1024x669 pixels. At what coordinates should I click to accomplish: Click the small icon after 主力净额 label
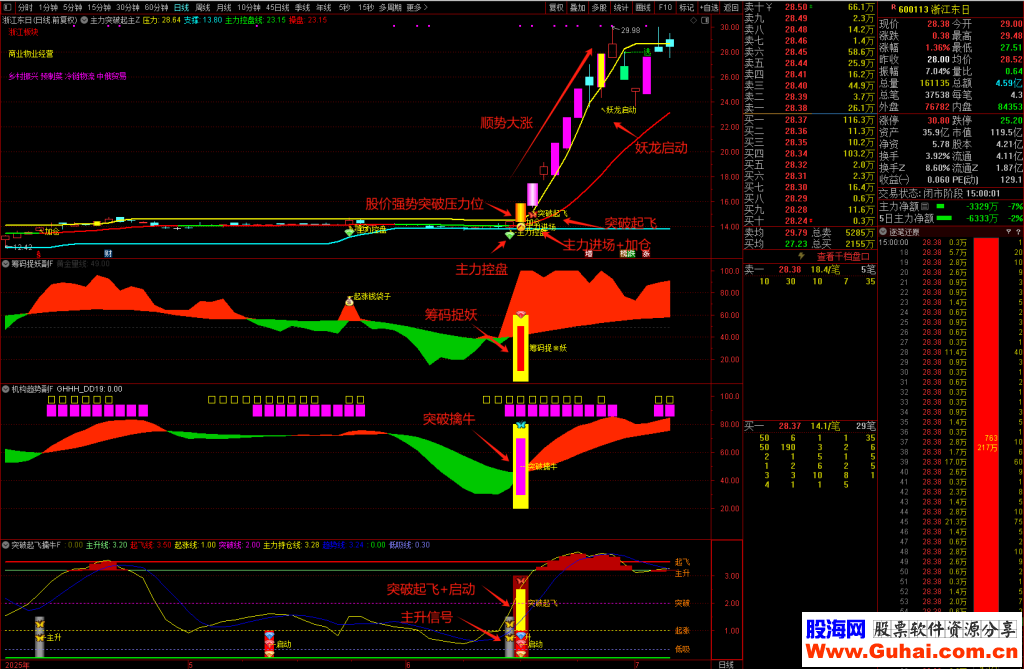(925, 206)
